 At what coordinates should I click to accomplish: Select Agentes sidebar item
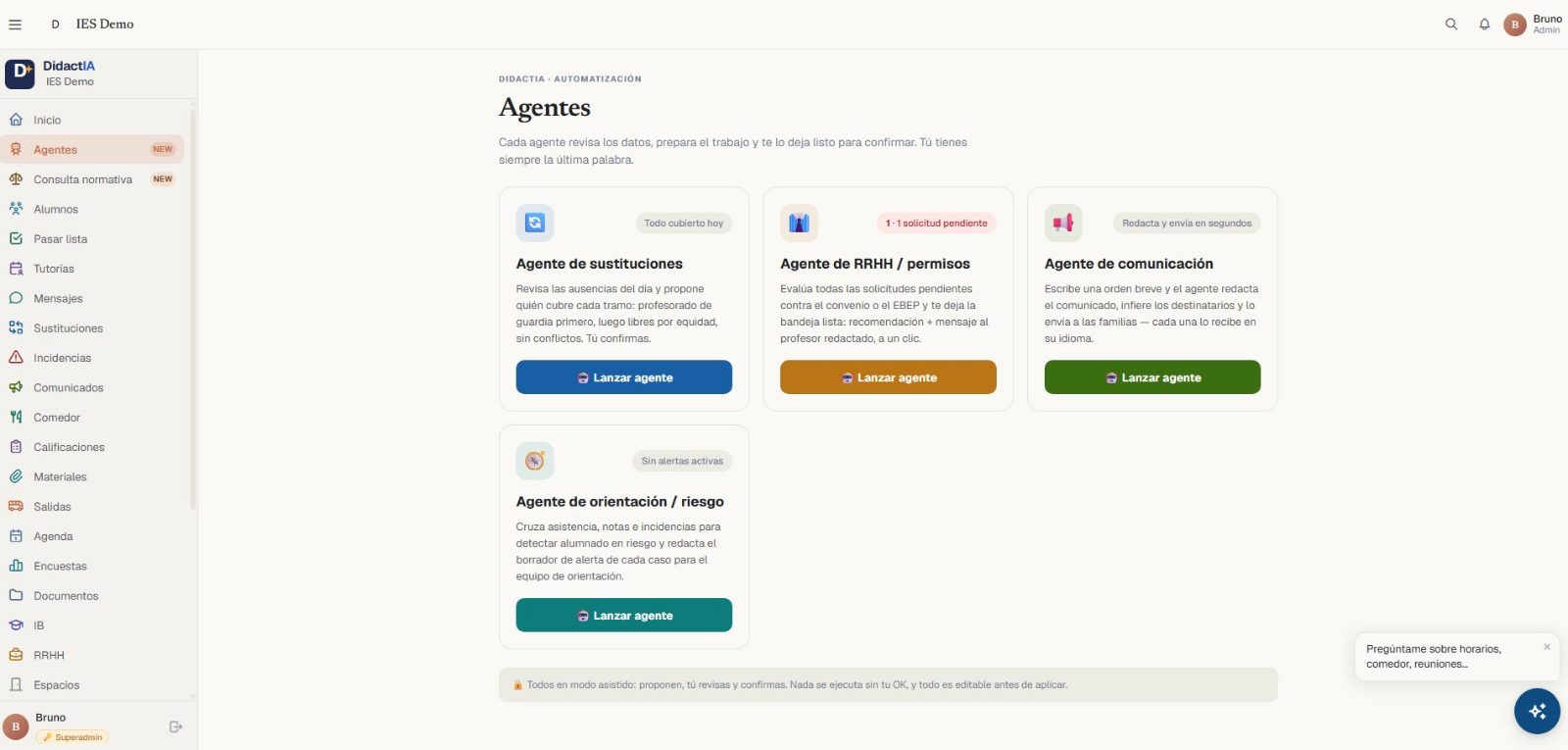pos(92,149)
